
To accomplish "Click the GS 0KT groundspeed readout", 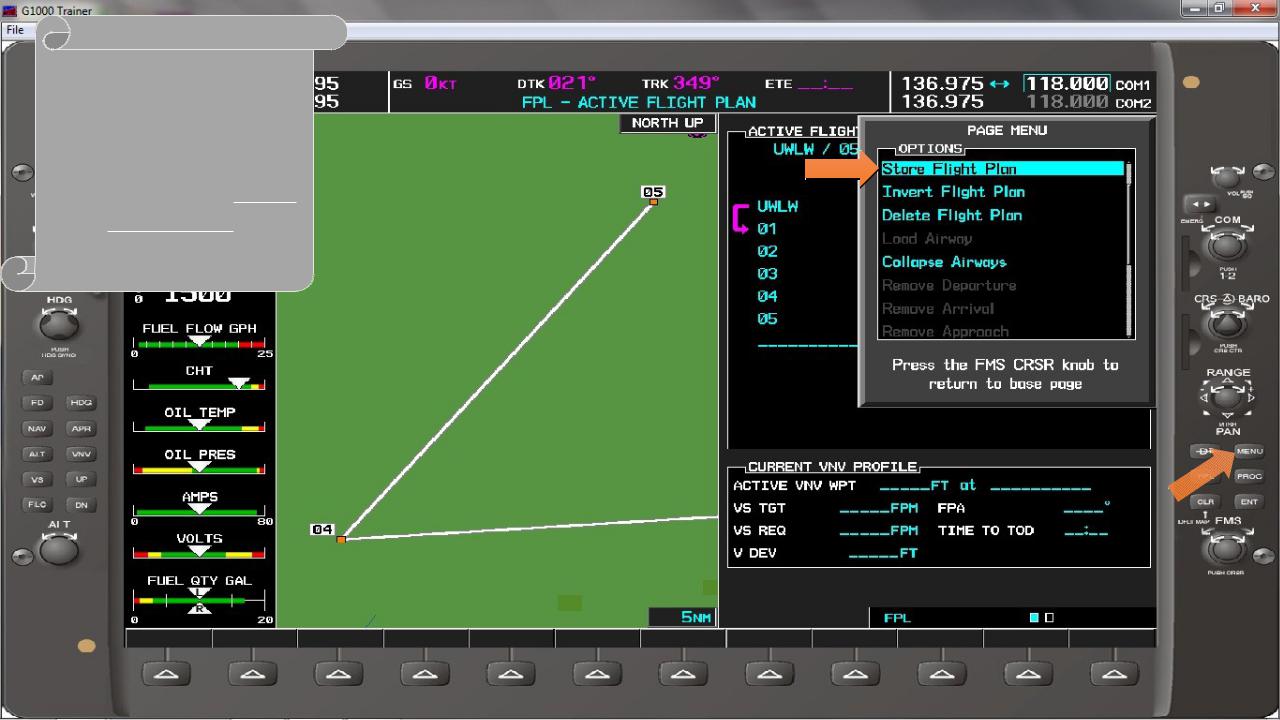I will click(425, 84).
